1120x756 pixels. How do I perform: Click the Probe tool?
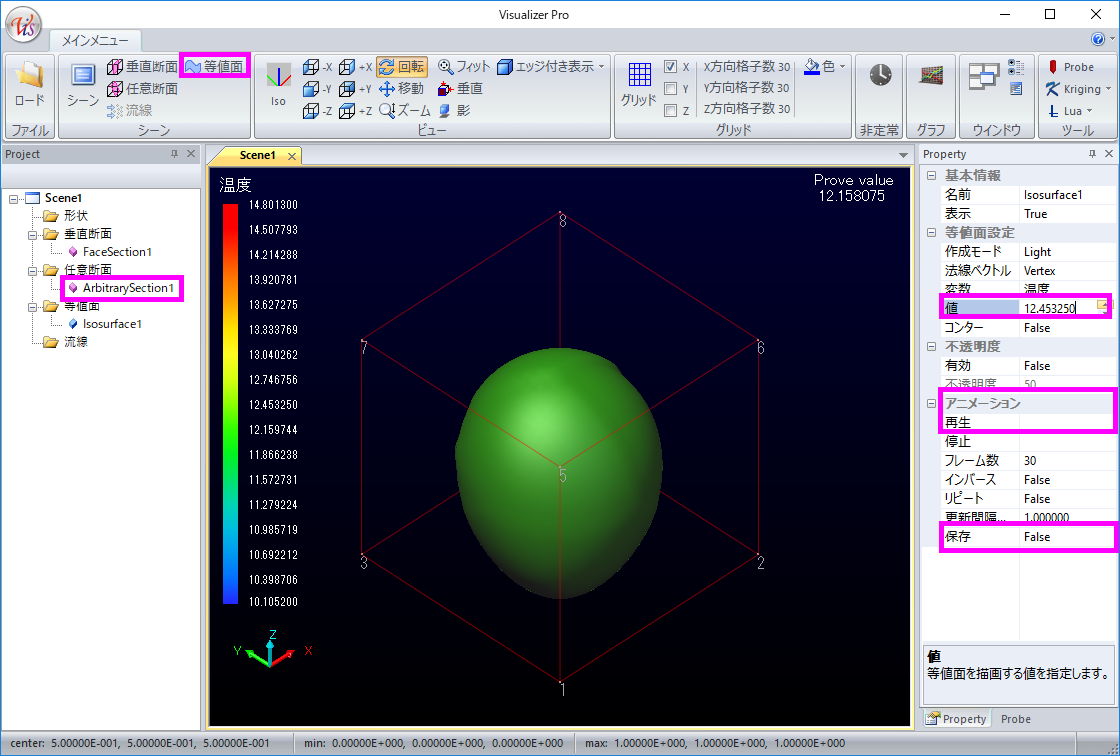click(x=1070, y=67)
